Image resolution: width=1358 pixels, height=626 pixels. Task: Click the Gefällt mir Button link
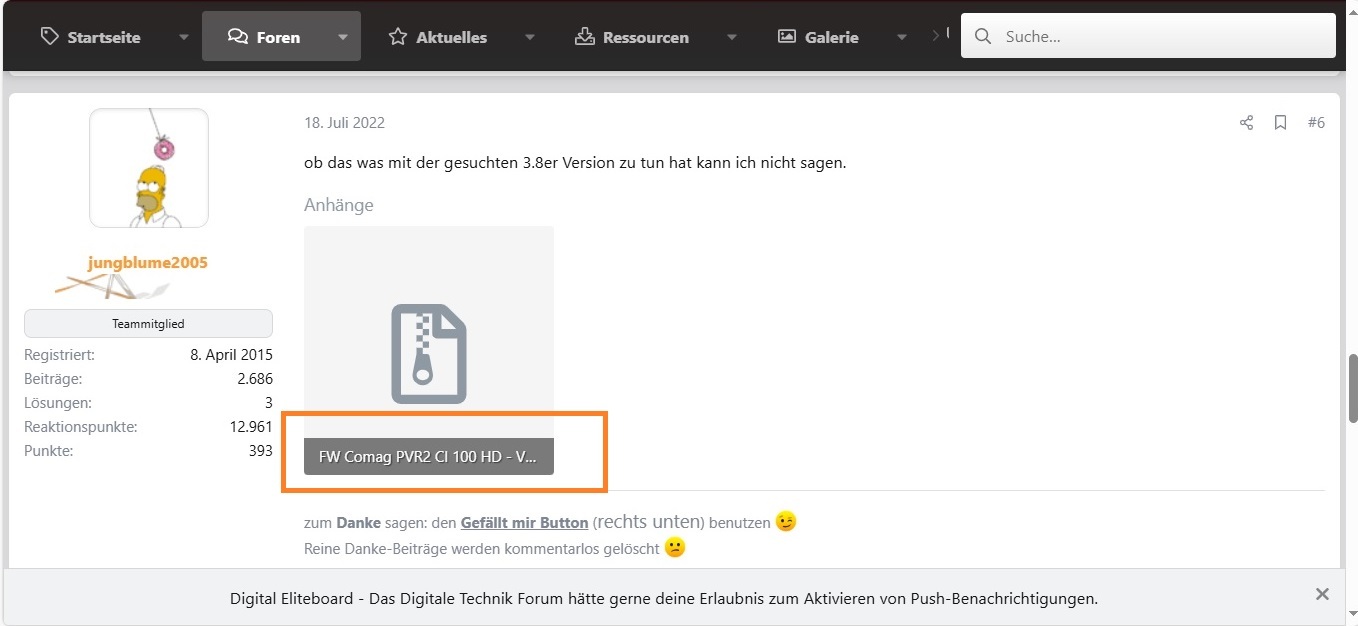(524, 522)
